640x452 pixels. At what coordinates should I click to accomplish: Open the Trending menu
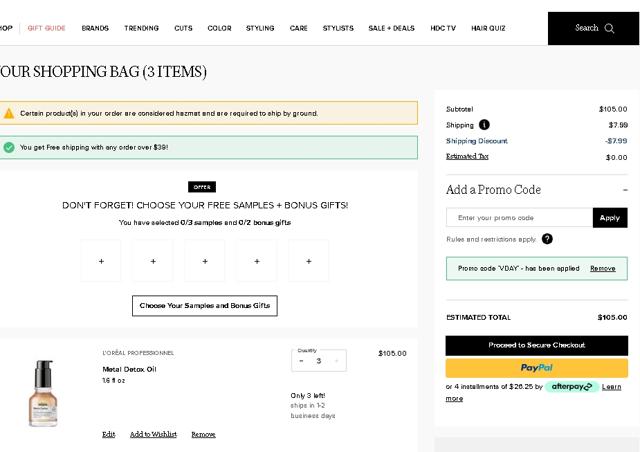(x=141, y=28)
